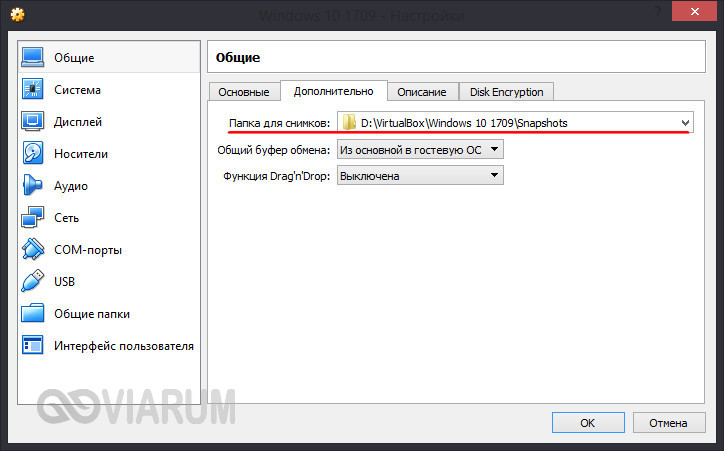This screenshot has height=451, width=724.
Task: Click the help question mark button
Action: (x=658, y=12)
